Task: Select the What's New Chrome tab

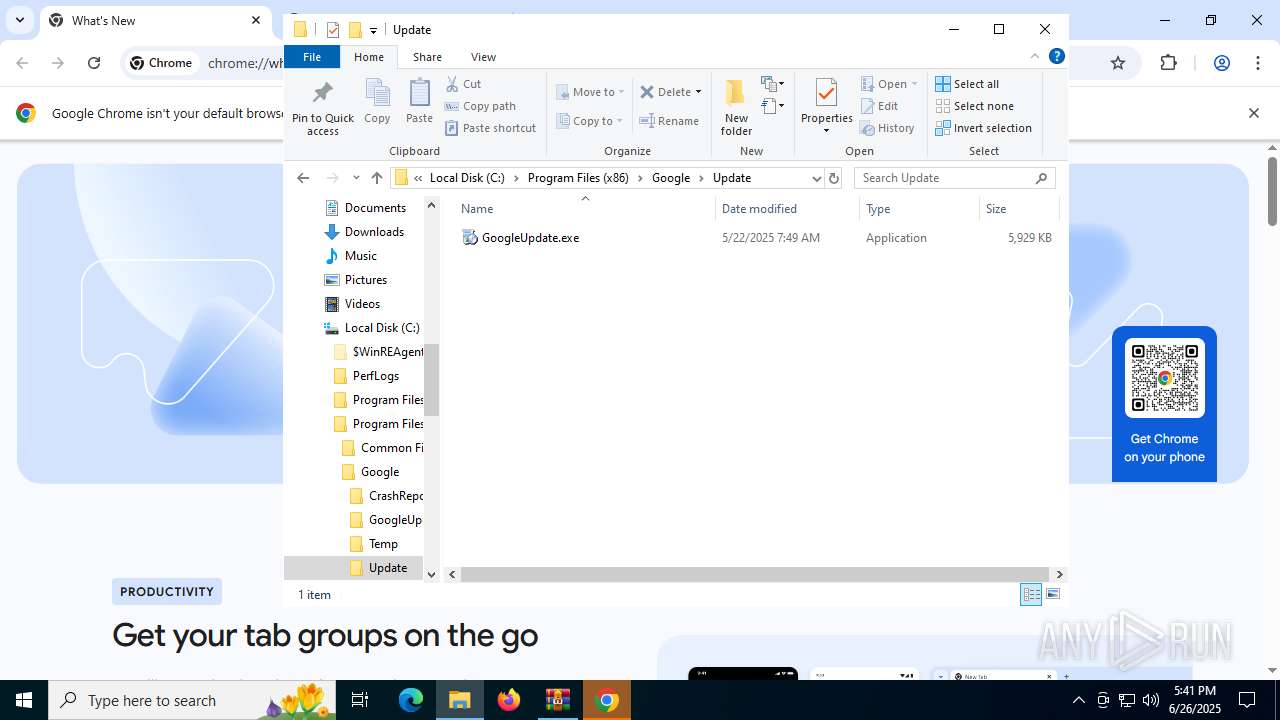Action: (x=155, y=20)
